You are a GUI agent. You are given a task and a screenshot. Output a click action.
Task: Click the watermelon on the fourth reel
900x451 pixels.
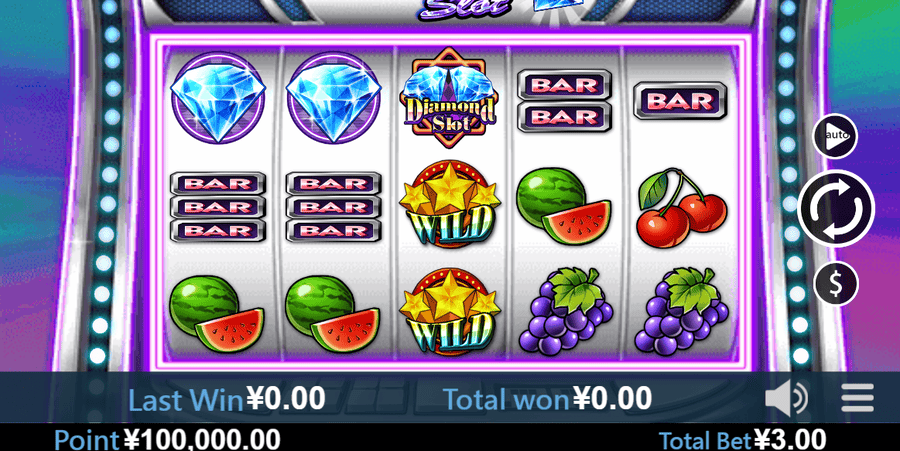click(564, 206)
